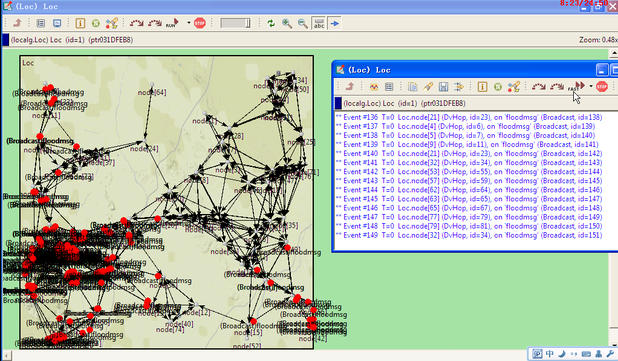Click the node[24] label in network map
The width and height of the screenshot is (618, 361).
pyautogui.click(x=144, y=149)
